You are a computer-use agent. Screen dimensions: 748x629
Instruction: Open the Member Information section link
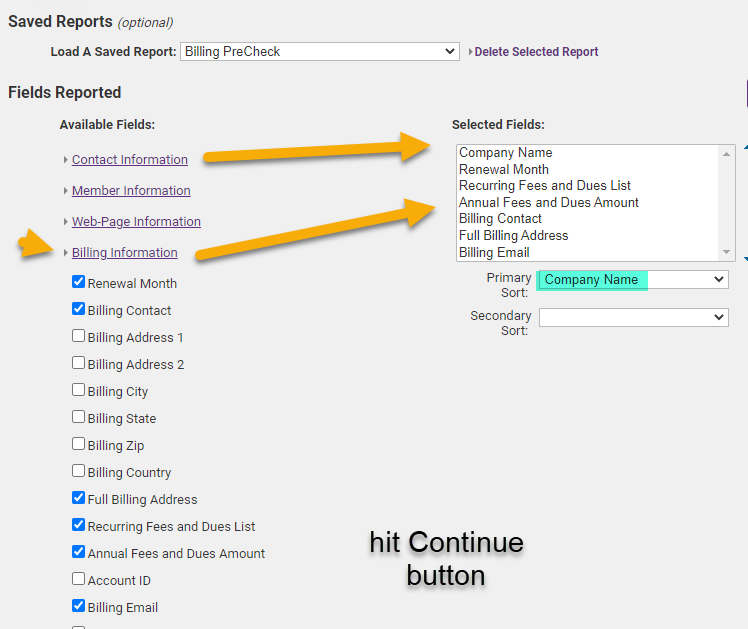[x=131, y=191]
